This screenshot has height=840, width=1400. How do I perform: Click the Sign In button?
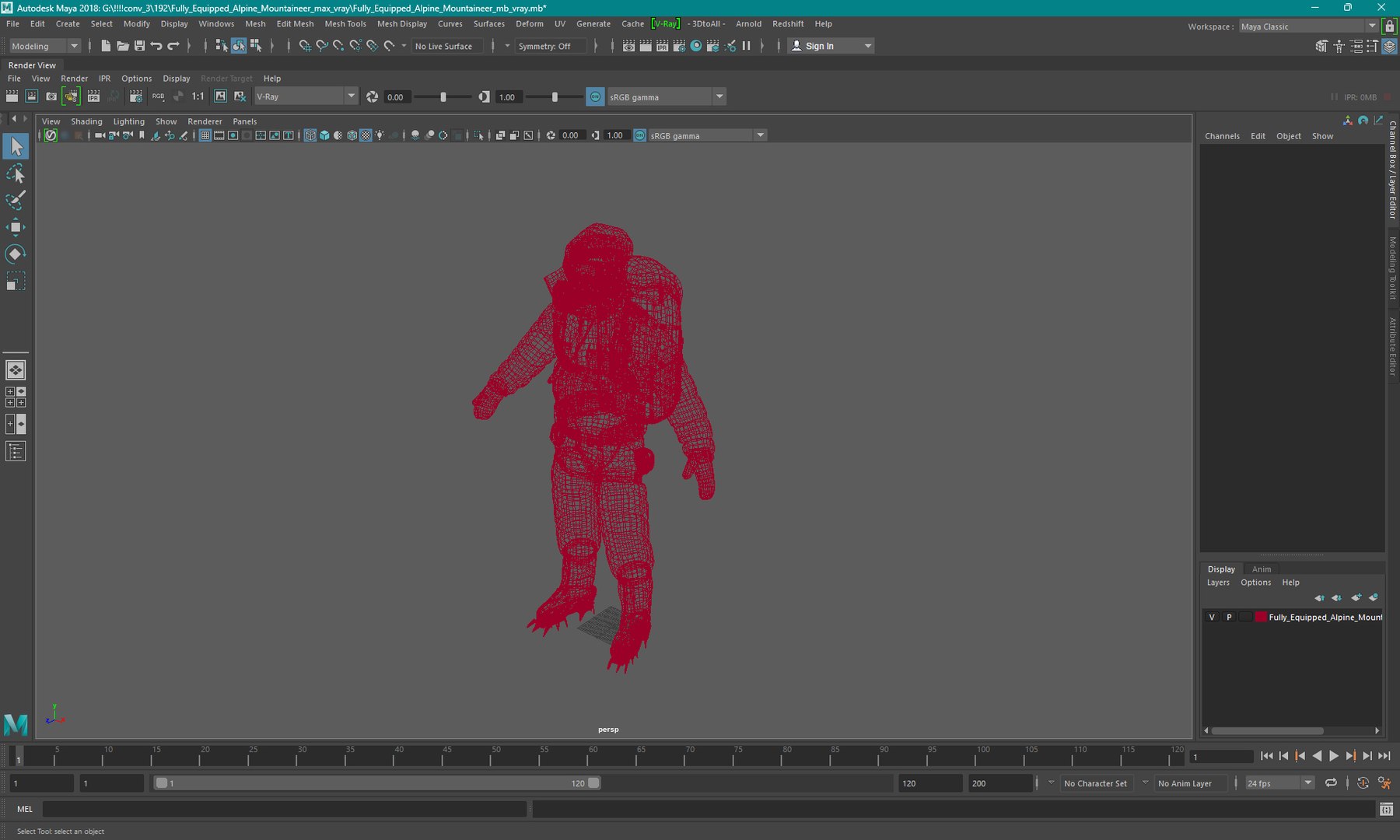point(820,46)
